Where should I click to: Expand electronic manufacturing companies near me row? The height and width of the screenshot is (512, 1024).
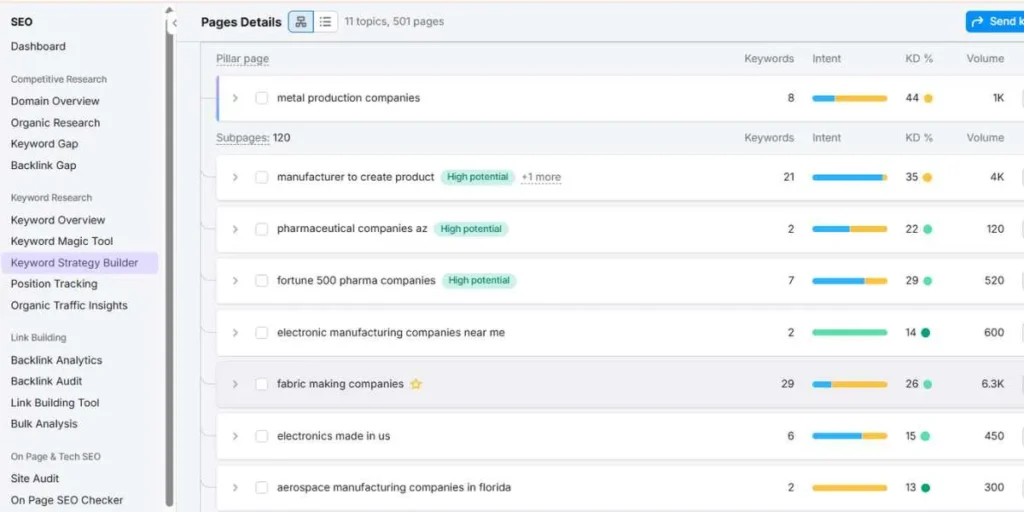(x=235, y=332)
